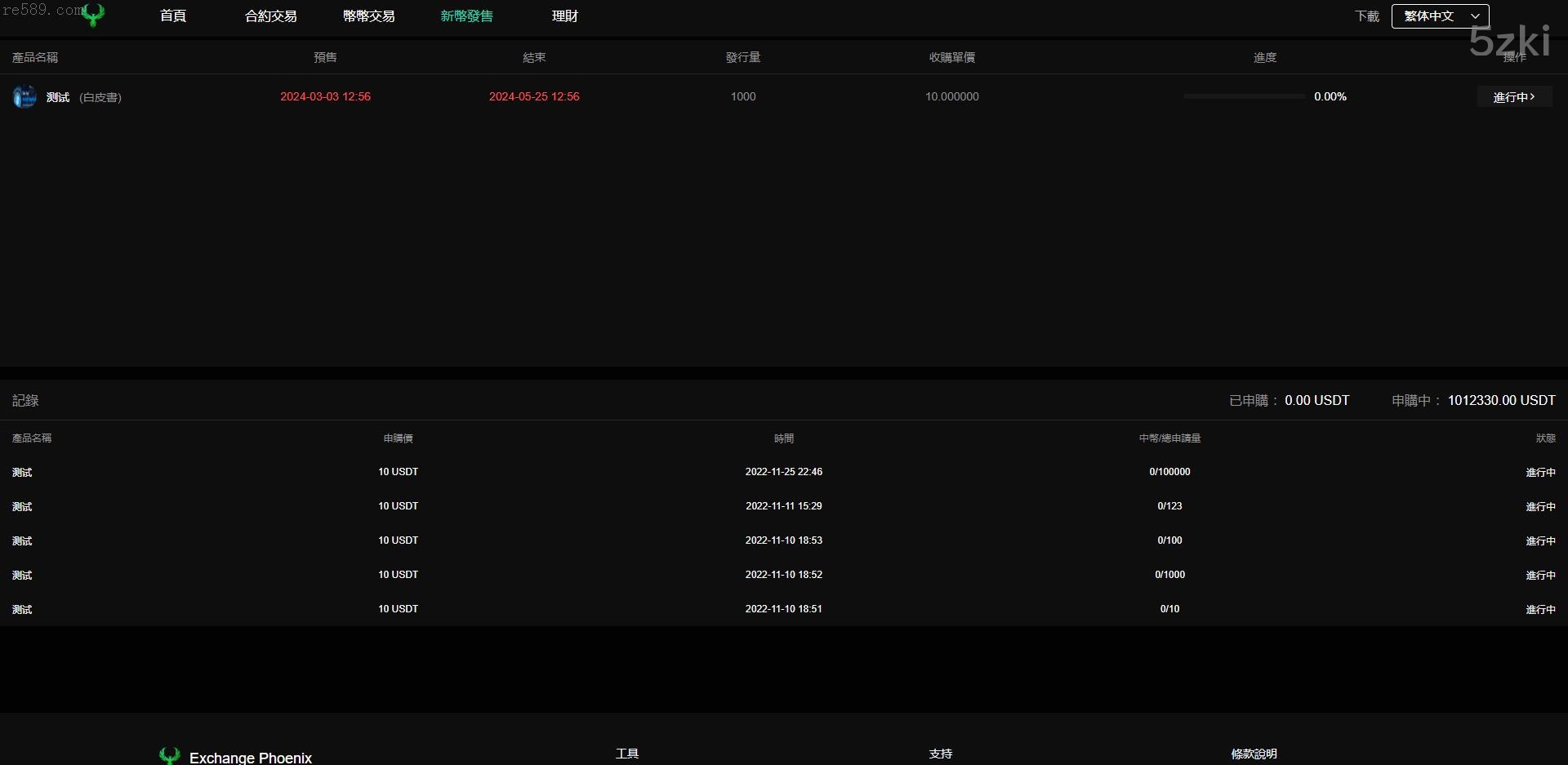Select 新幣發售 new coin sale tab
Image resolution: width=1568 pixels, height=765 pixels.
click(x=466, y=16)
